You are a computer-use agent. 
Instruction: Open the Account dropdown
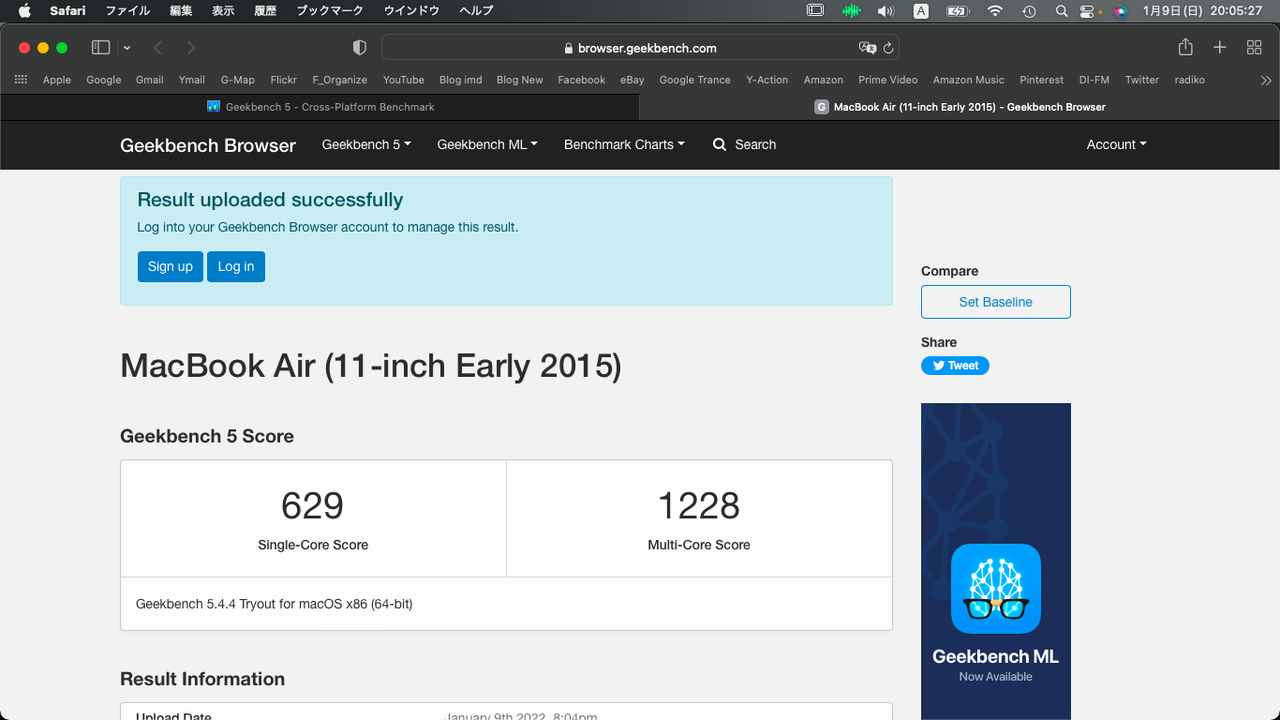point(1116,144)
